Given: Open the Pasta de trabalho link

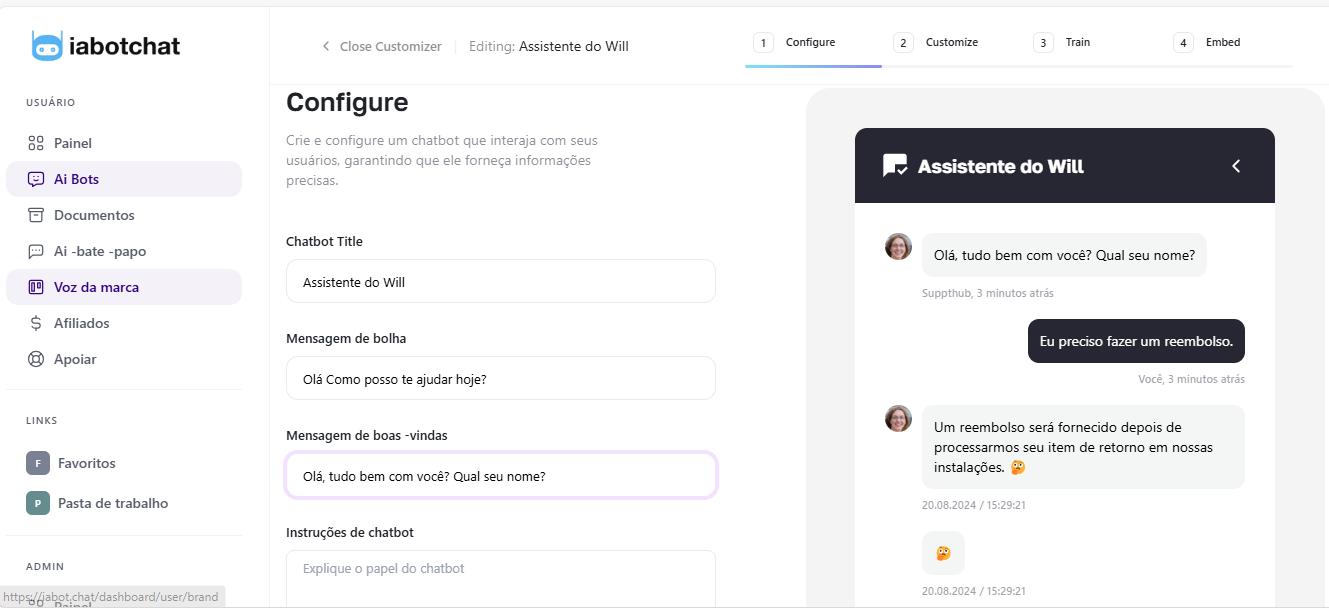Looking at the screenshot, I should coord(112,503).
